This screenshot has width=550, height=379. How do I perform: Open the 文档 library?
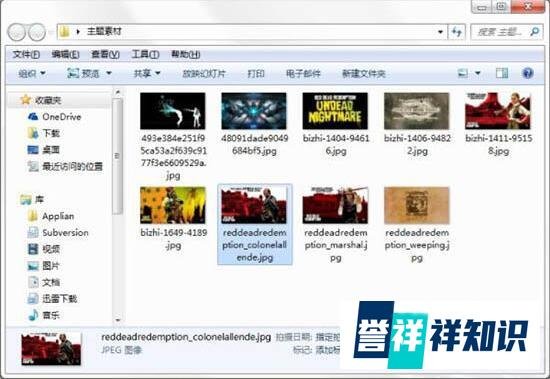[x=43, y=282]
